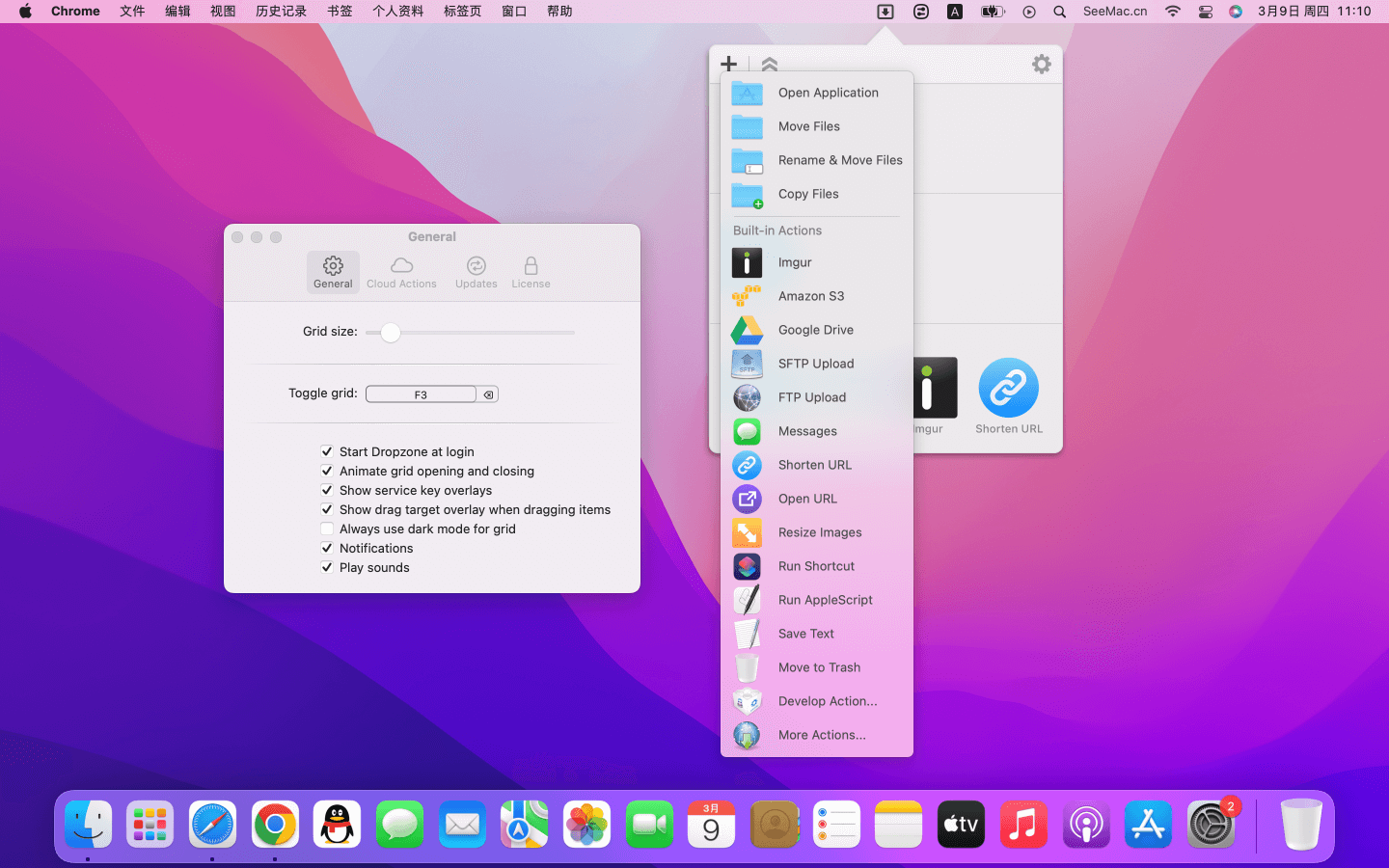Viewport: 1389px width, 868px height.
Task: Open Dropzone settings gear icon
Action: [x=1041, y=64]
